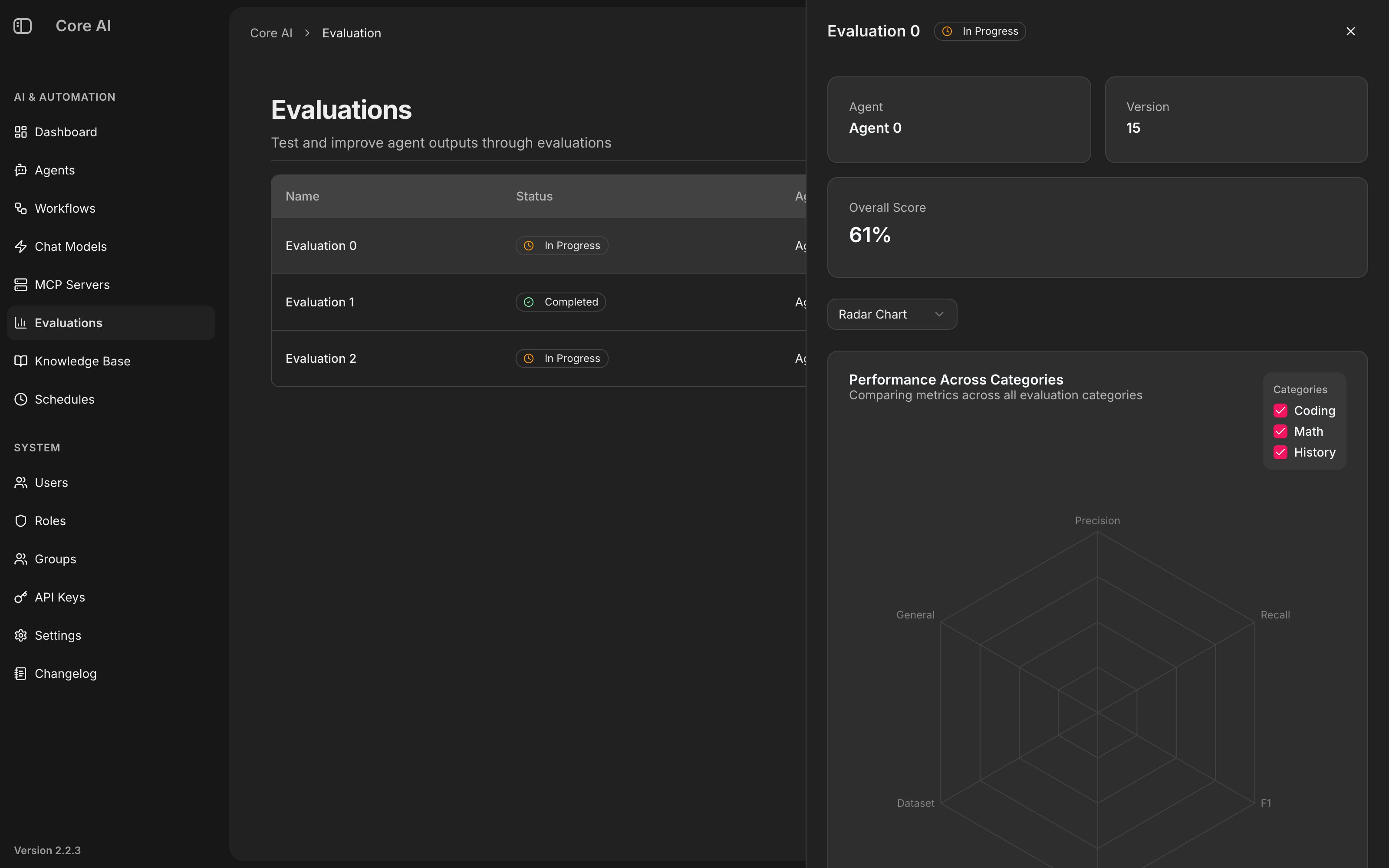Open the Roles page
This screenshot has width=1389, height=868.
pyautogui.click(x=111, y=521)
